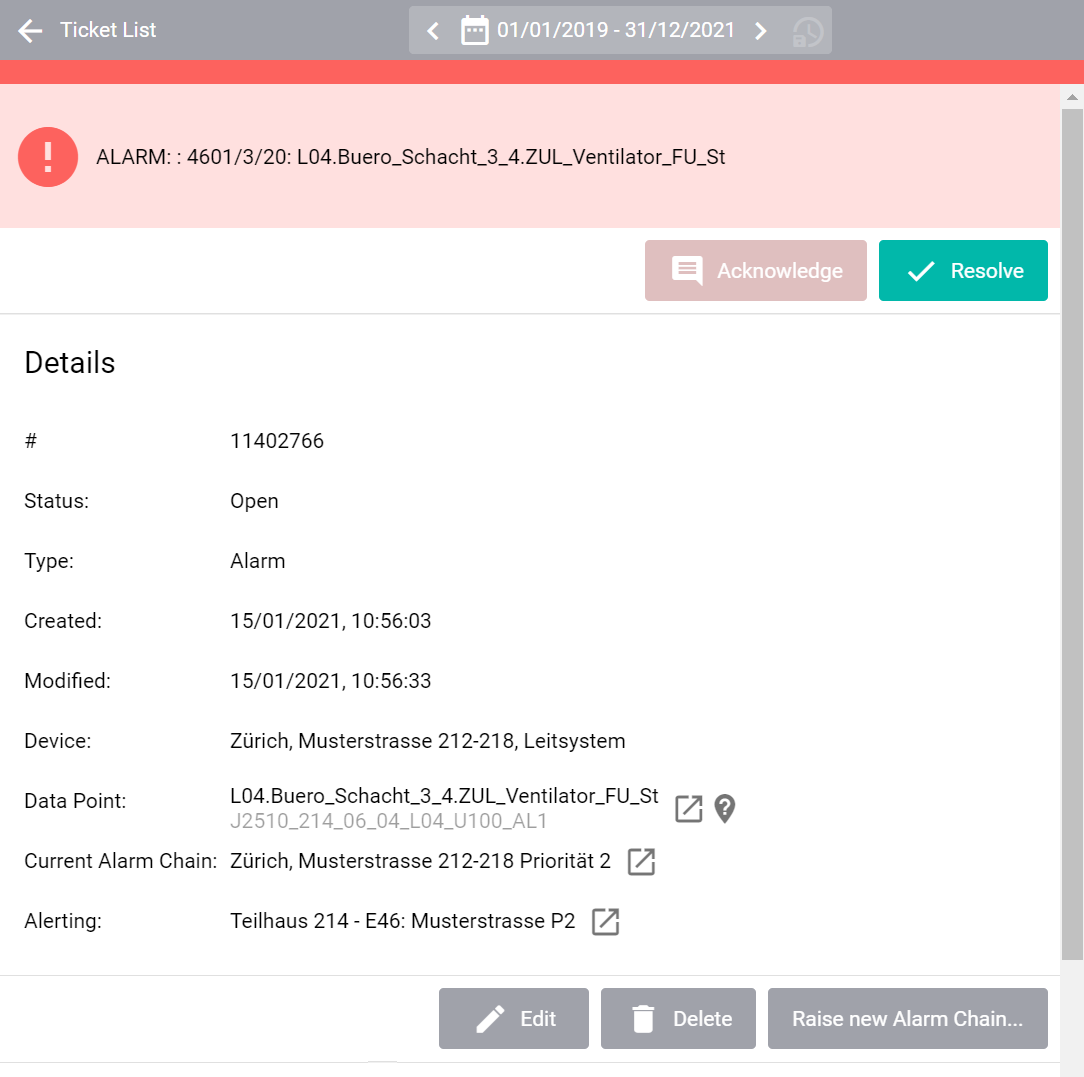Acknowledge the alarm ticket
1084x1077 pixels.
pos(756,270)
